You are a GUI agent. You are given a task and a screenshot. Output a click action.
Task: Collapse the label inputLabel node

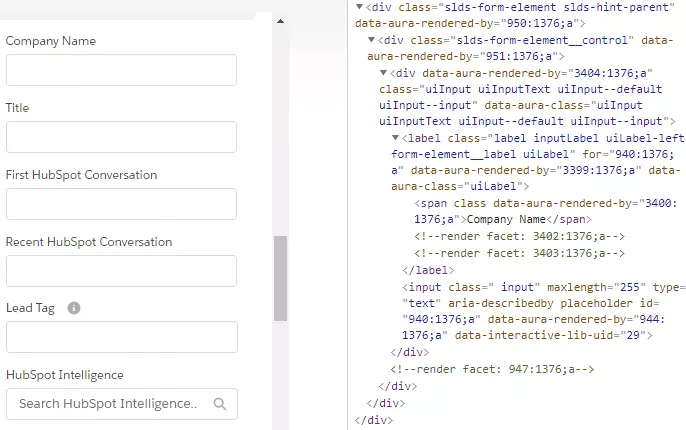point(396,138)
